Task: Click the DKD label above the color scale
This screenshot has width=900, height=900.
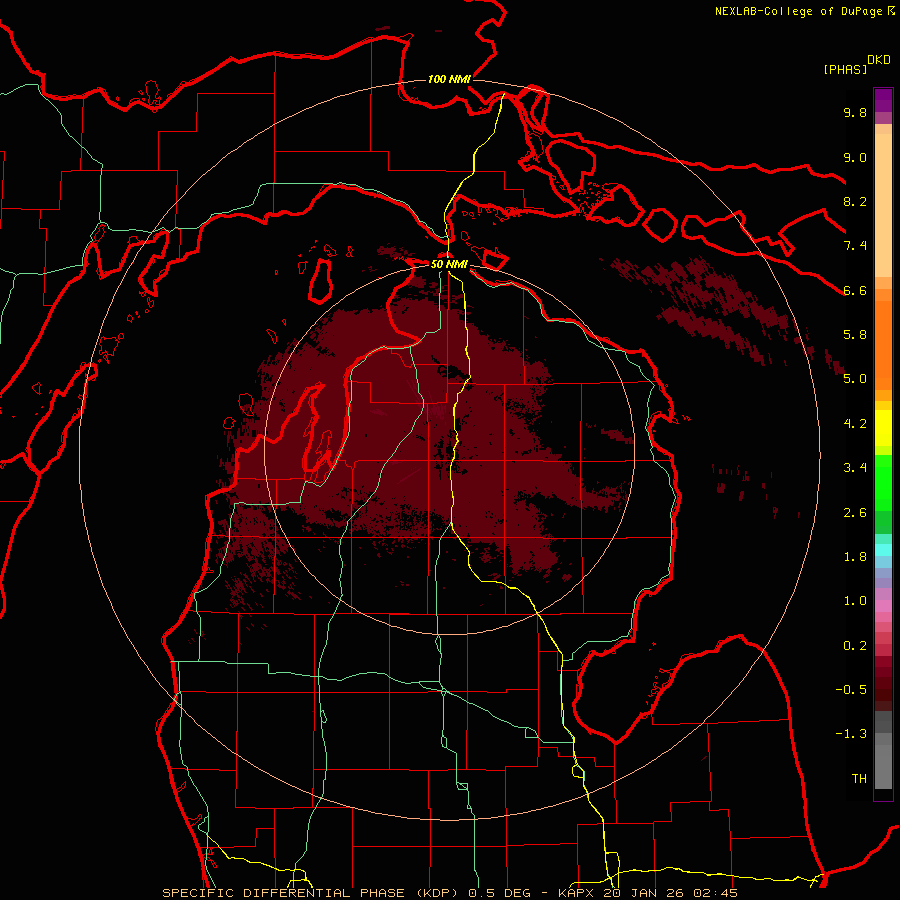Action: click(879, 60)
